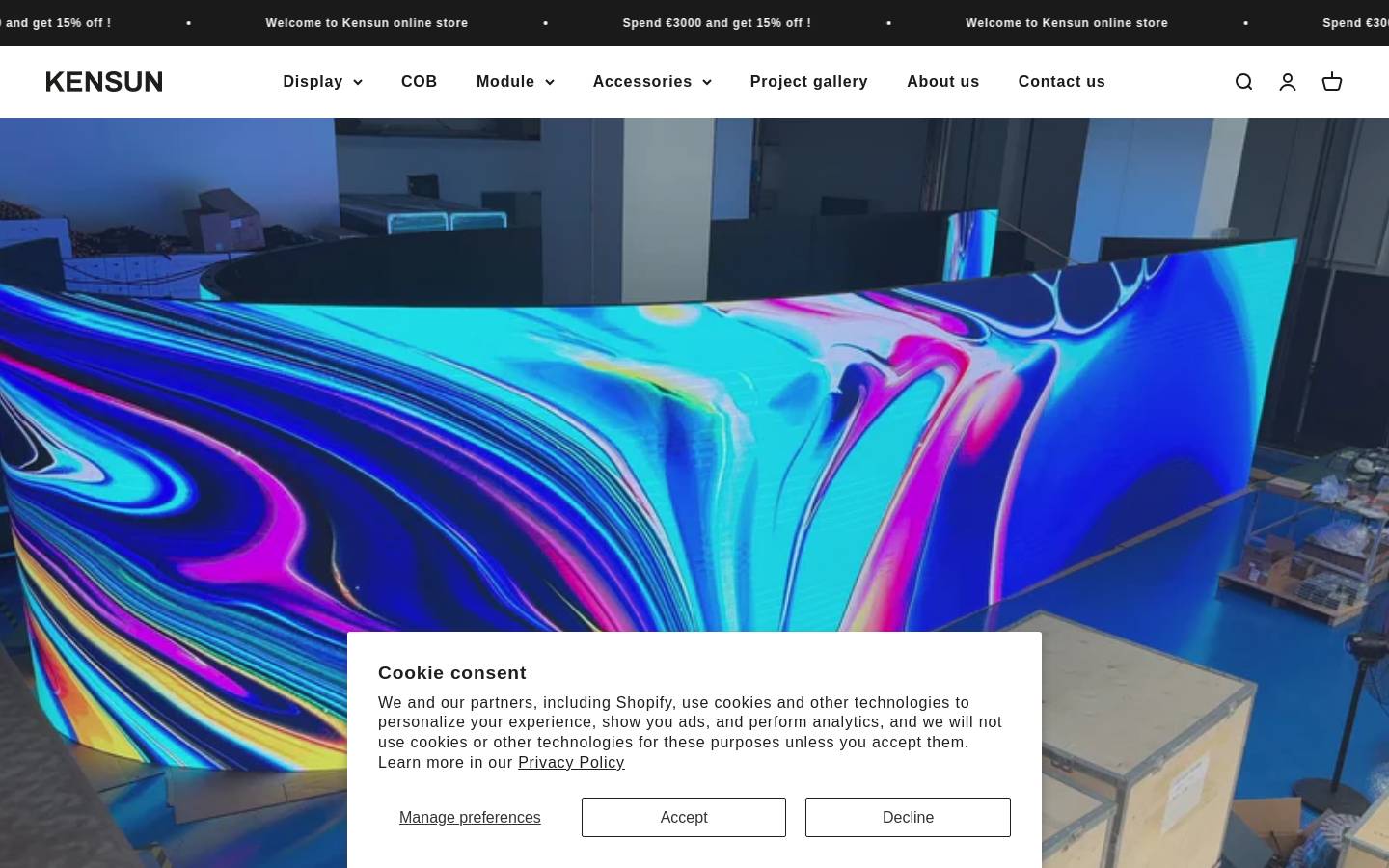Expand the Display dropdown menu
Viewport: 1389px width, 868px height.
[x=322, y=82]
